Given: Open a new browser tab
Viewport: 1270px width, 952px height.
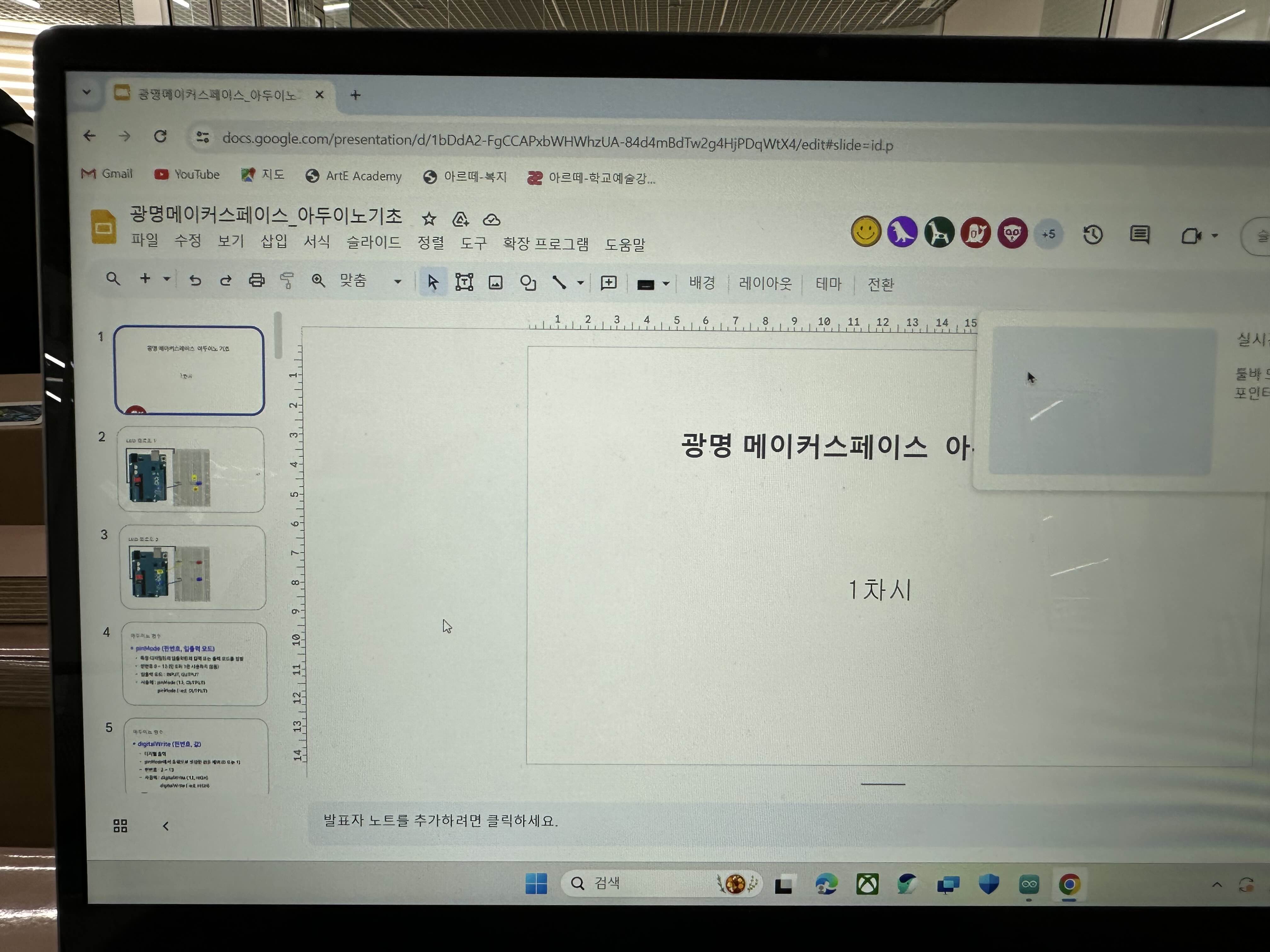Looking at the screenshot, I should (355, 95).
